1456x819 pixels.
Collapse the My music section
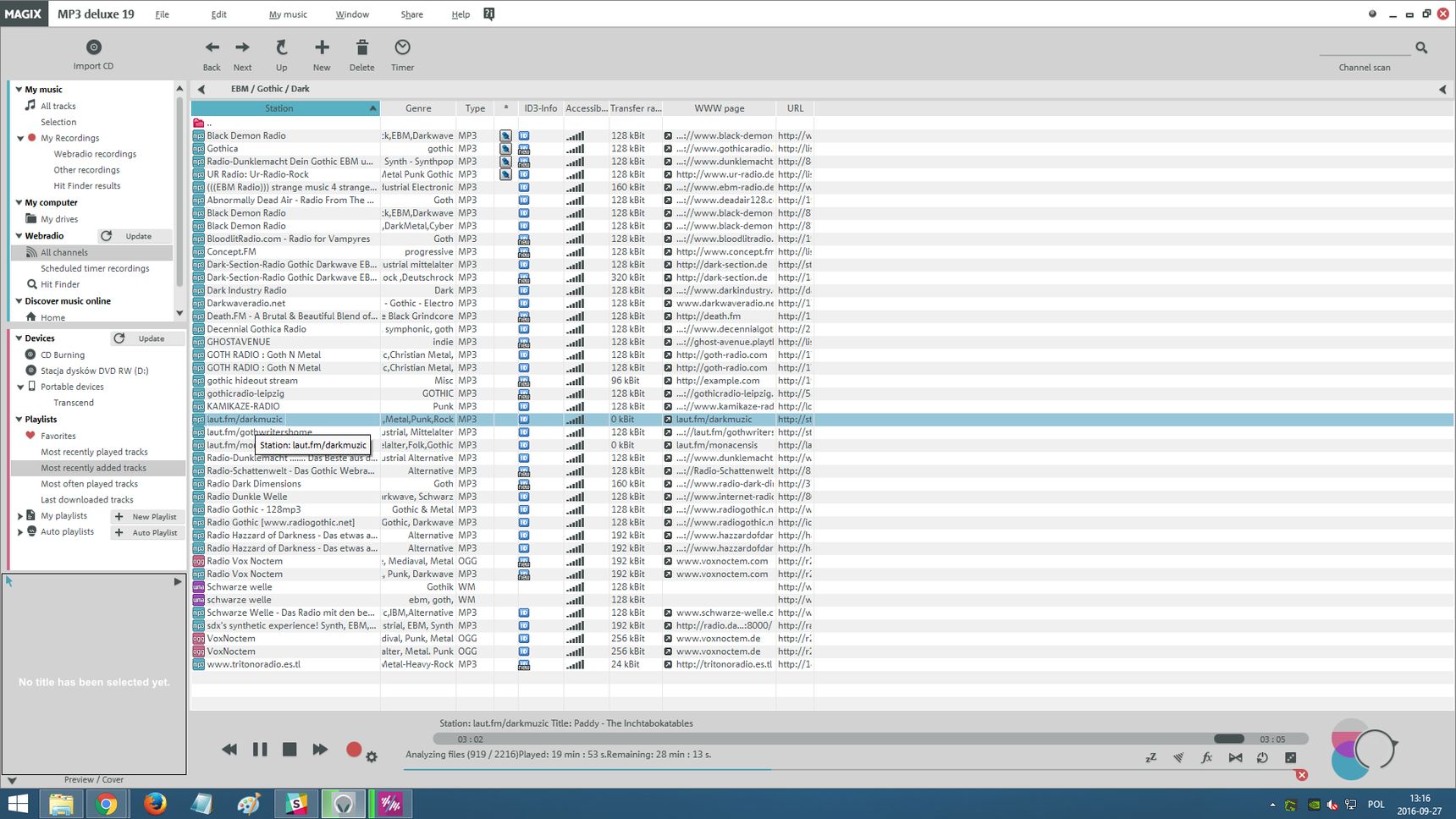[19, 89]
